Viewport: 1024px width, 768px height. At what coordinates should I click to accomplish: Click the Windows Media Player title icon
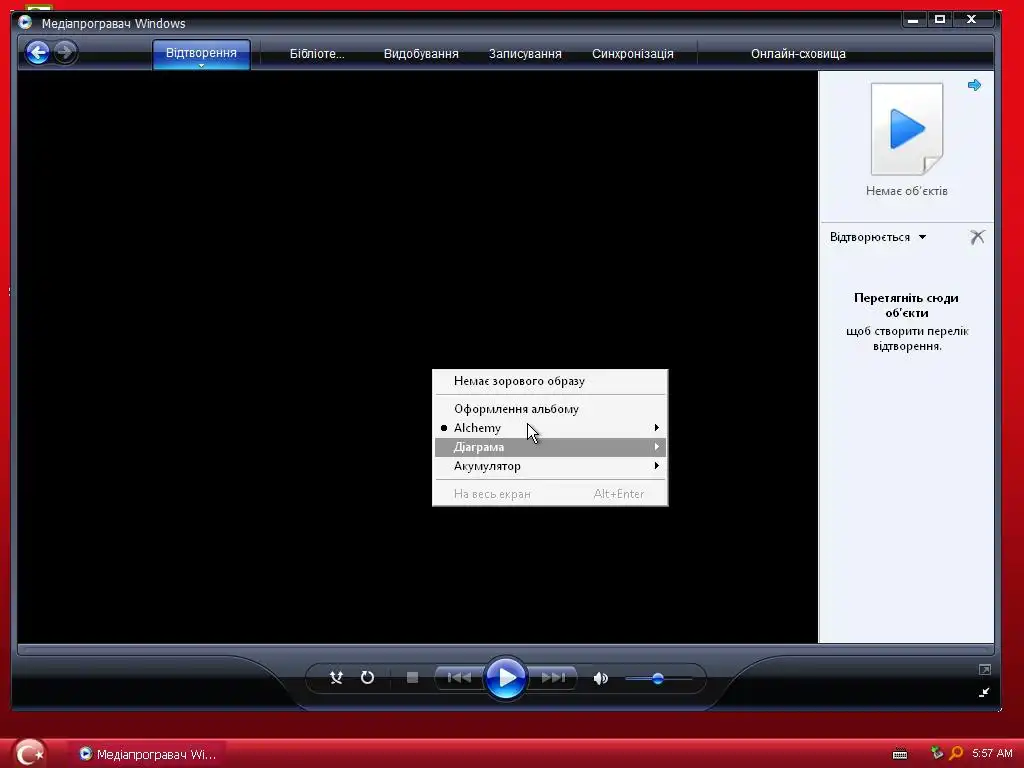(x=25, y=23)
